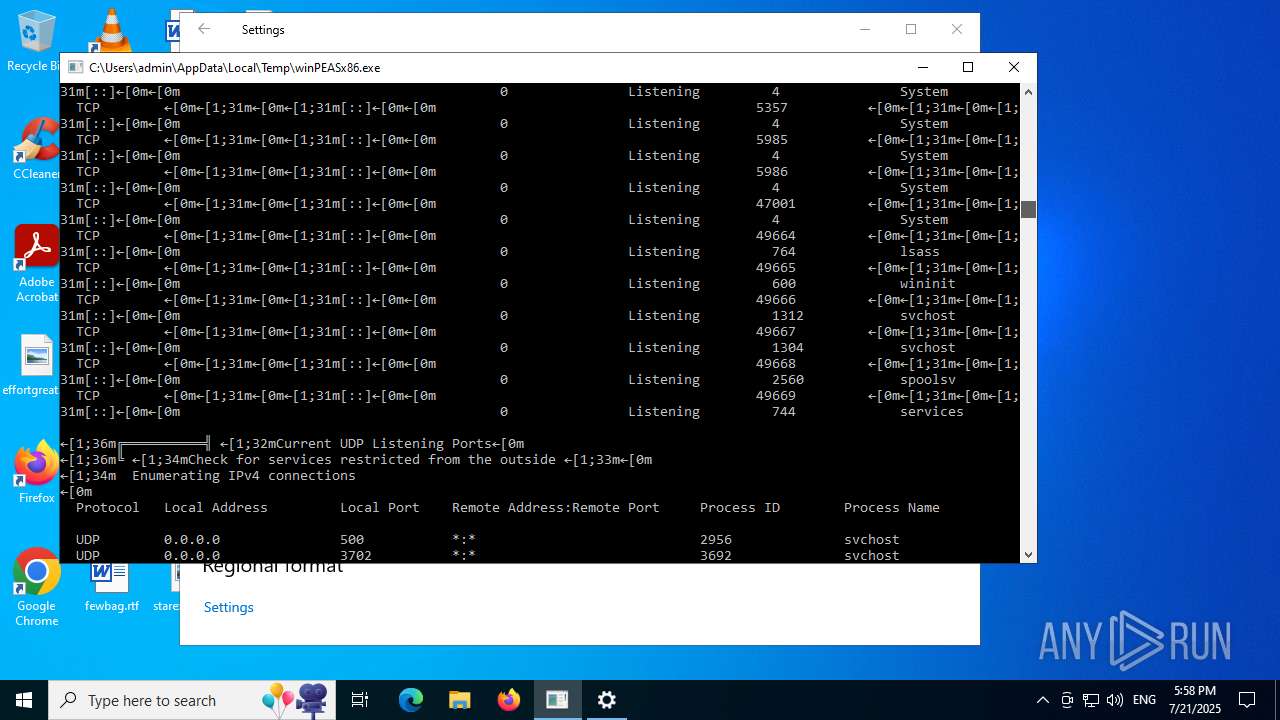Show hidden system tray icons
The height and width of the screenshot is (720, 1280).
coord(1043,700)
